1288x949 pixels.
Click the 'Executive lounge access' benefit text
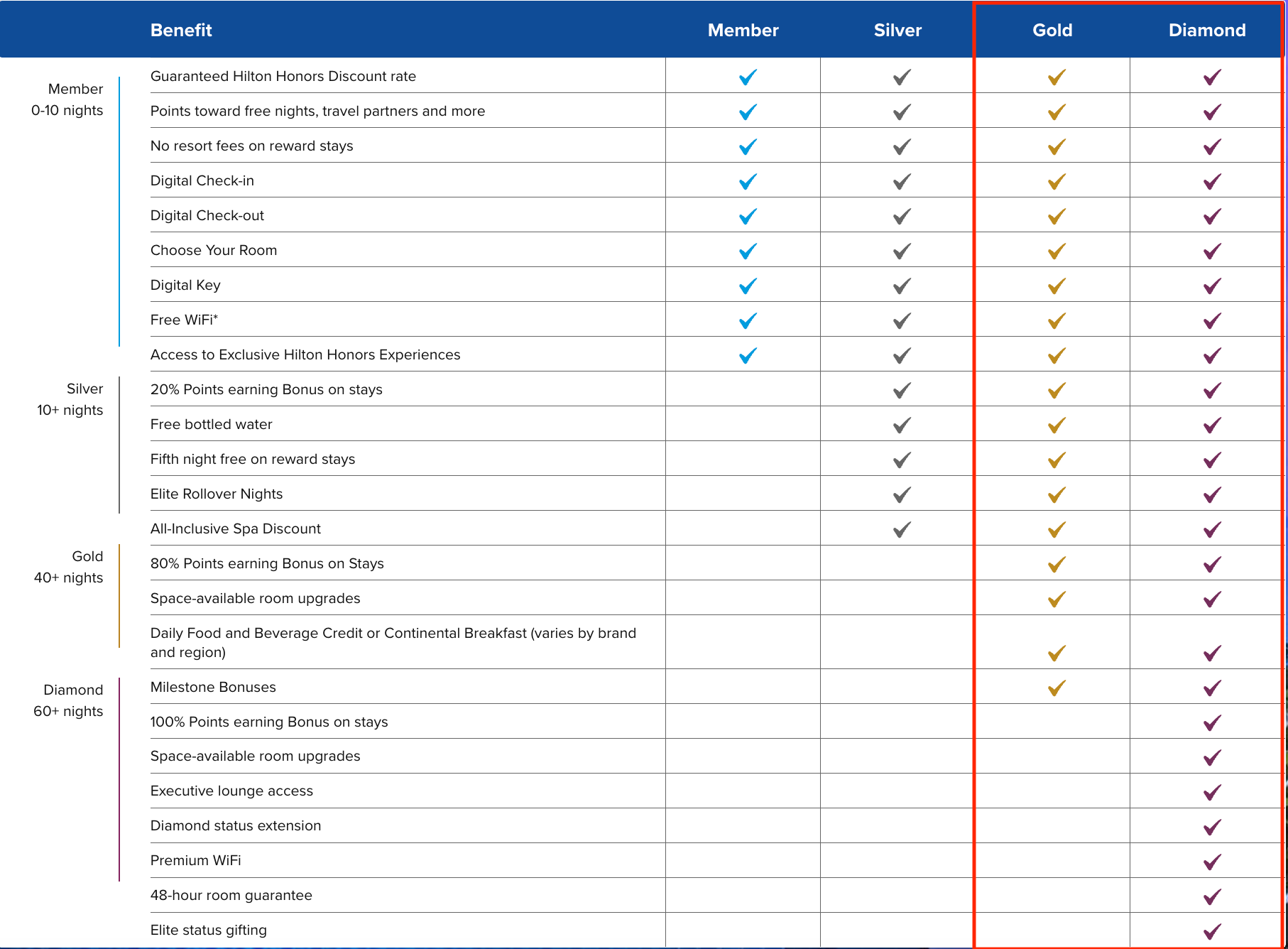point(231,791)
